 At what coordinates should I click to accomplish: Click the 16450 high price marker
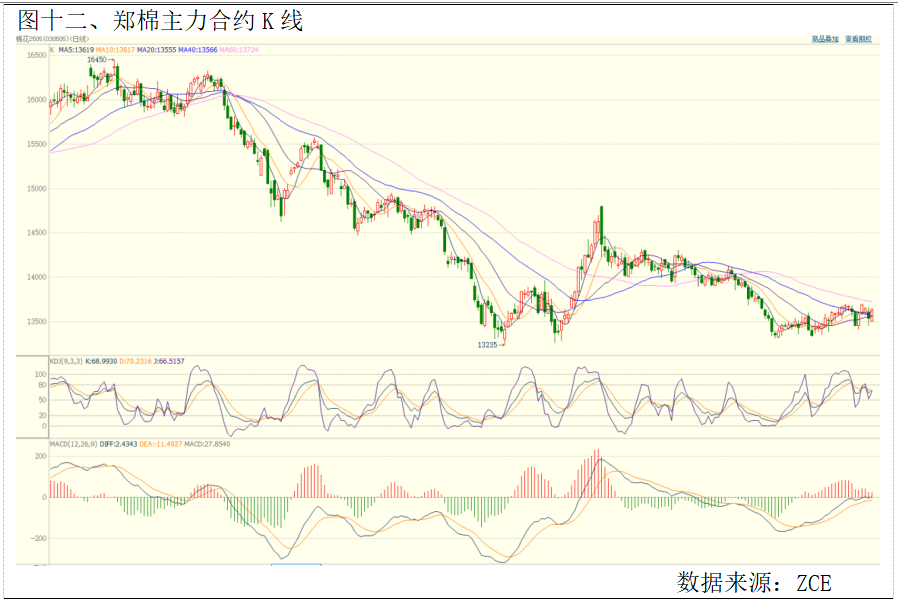tap(97, 60)
